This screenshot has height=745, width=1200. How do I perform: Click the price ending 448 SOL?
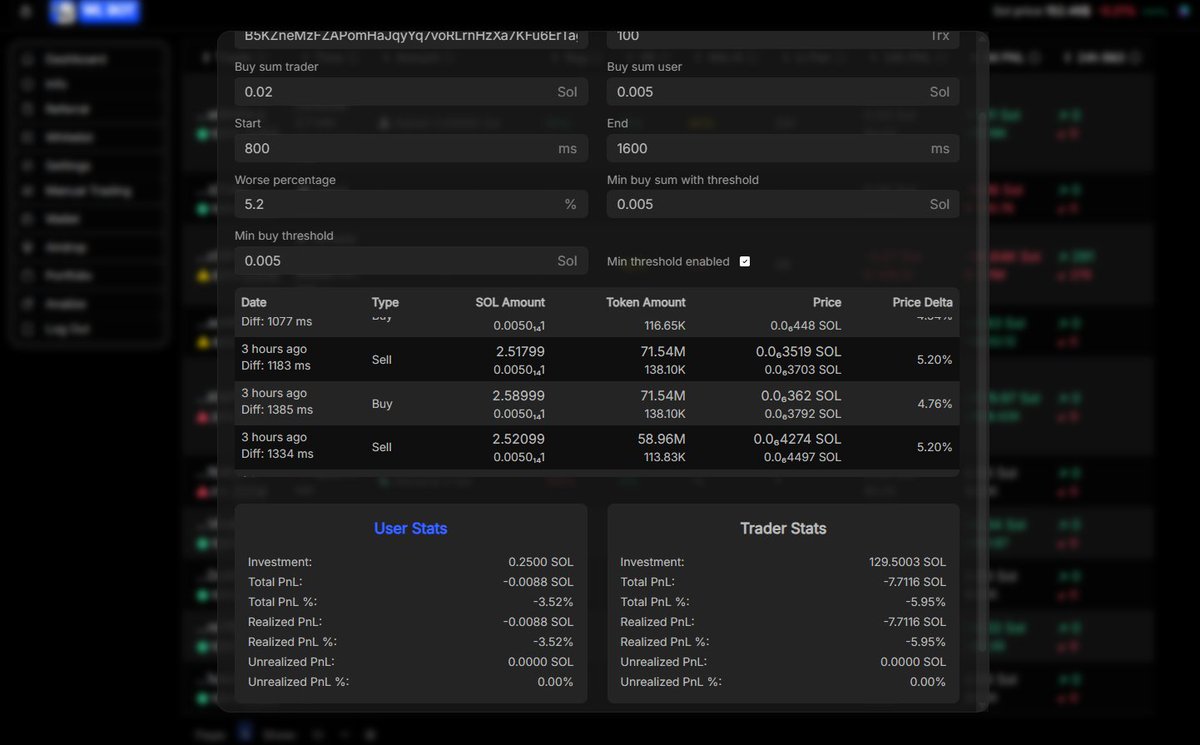(x=806, y=326)
